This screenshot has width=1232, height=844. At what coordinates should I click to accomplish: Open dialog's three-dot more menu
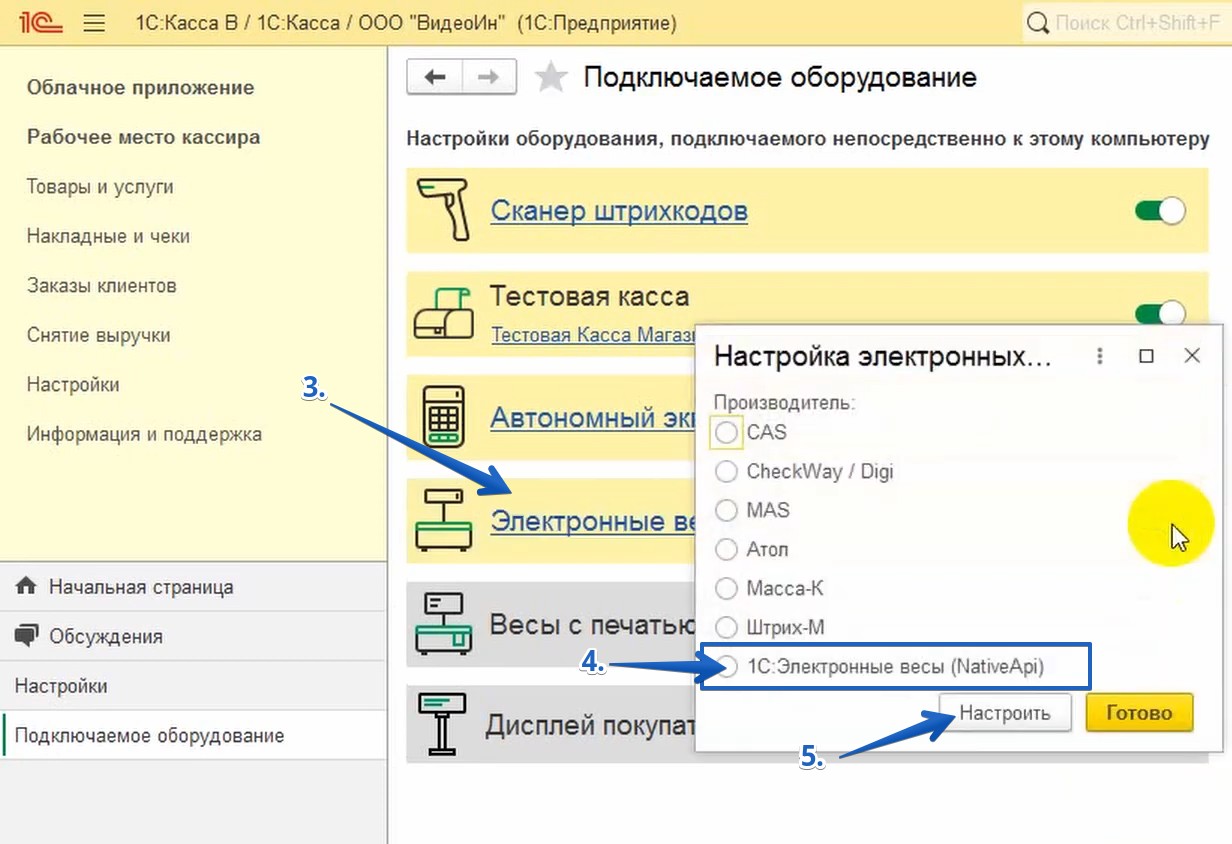click(x=1100, y=356)
